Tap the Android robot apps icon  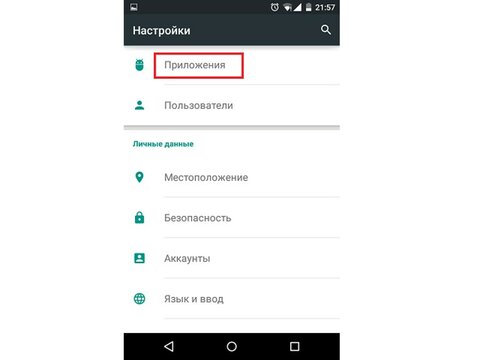[139, 65]
